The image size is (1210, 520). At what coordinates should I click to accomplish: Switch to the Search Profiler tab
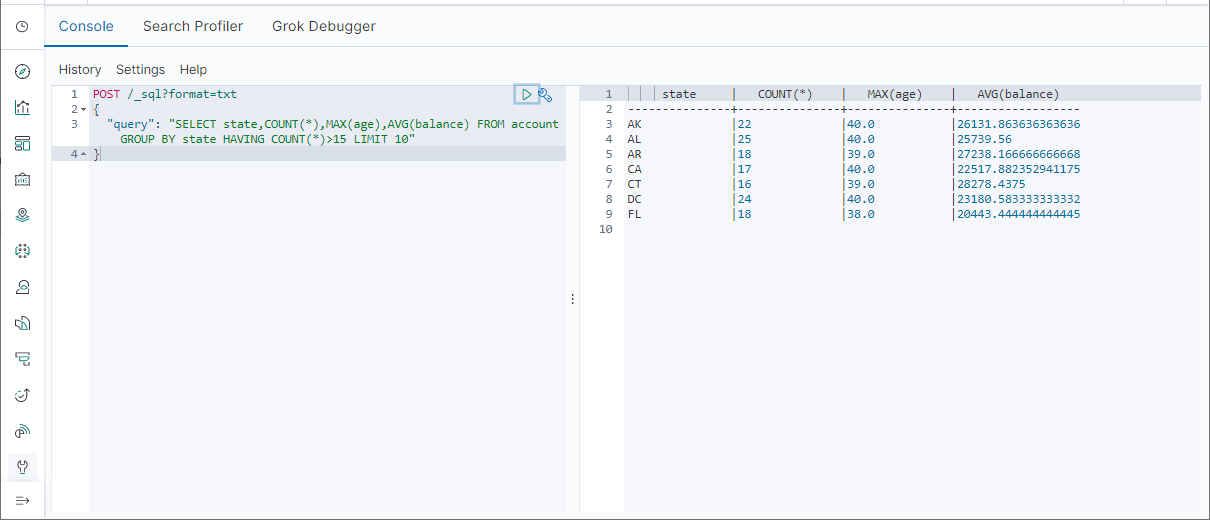(193, 26)
